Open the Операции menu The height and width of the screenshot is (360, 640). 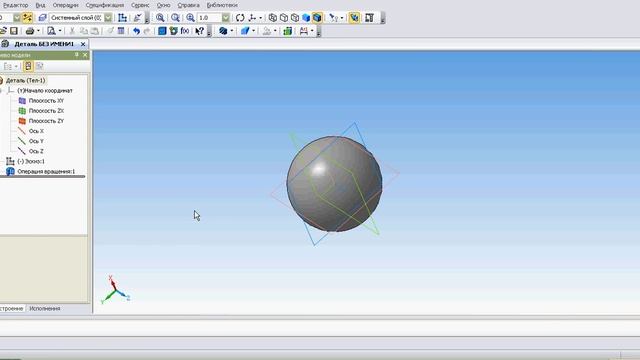[65, 5]
